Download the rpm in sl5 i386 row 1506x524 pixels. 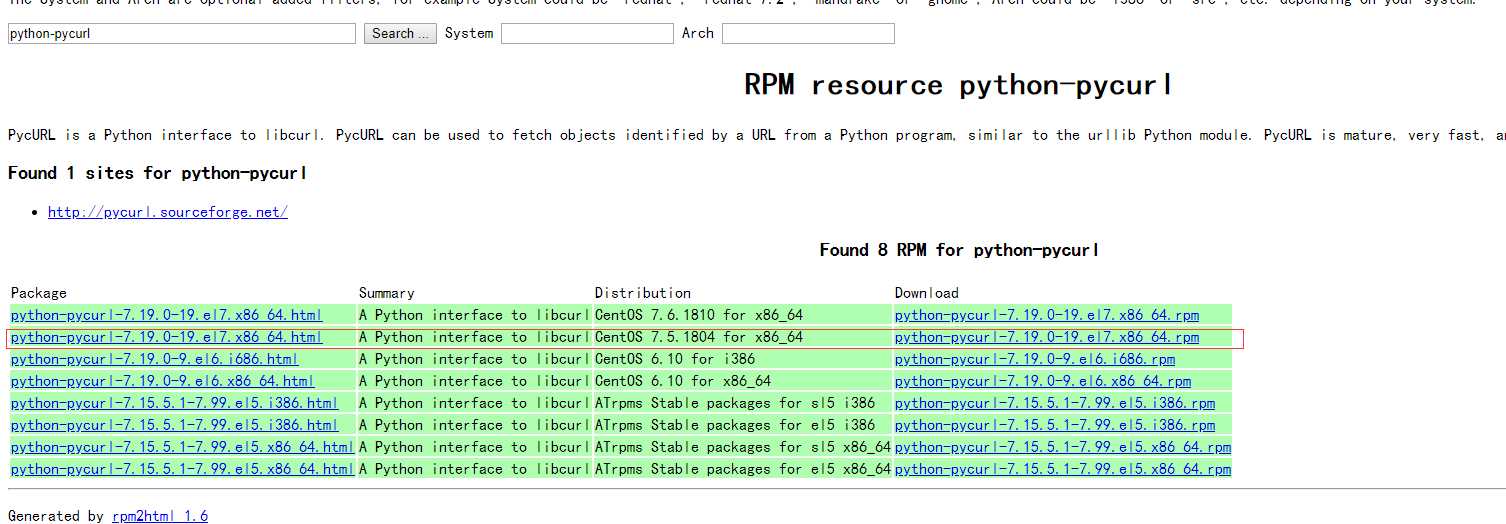pos(1055,403)
